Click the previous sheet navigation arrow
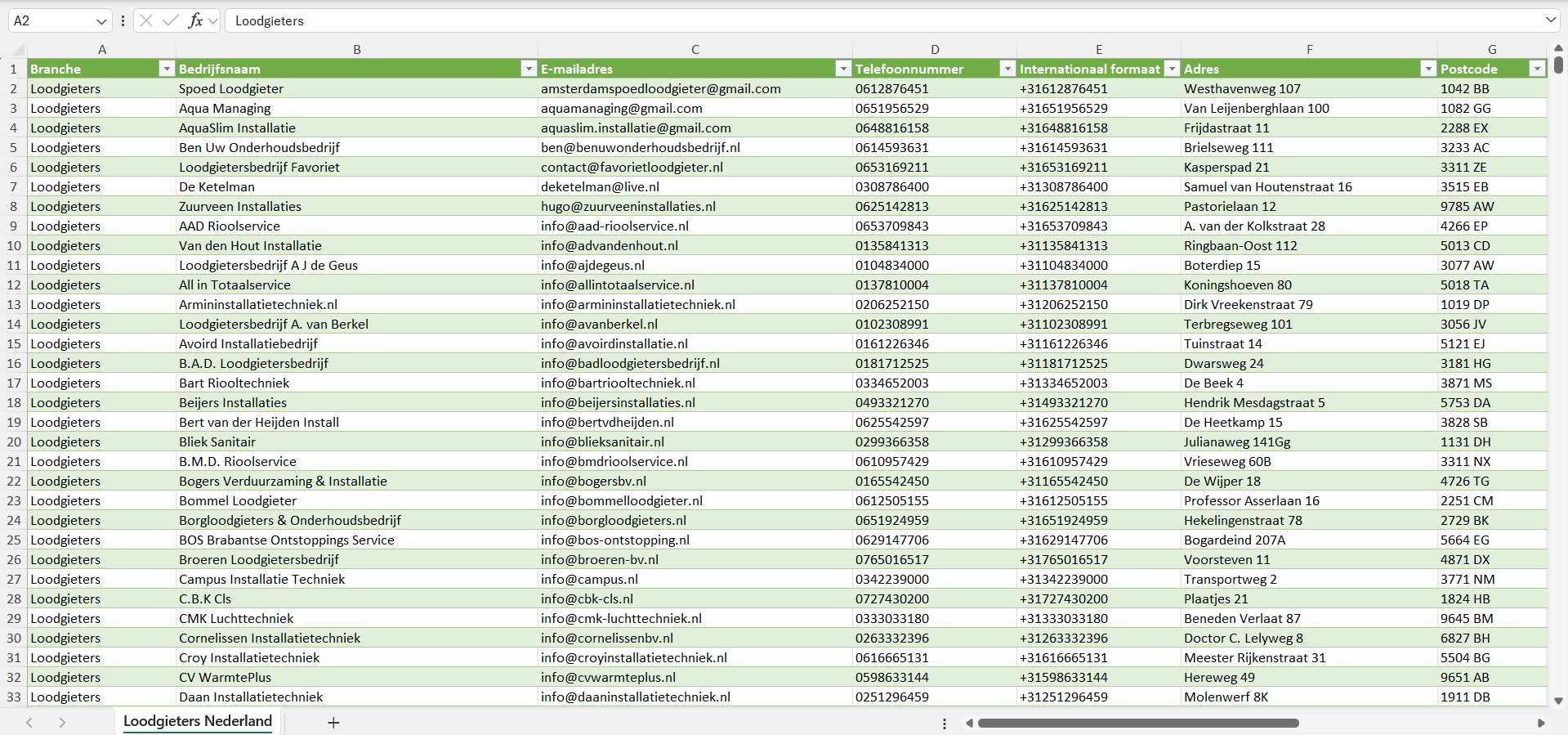The width and height of the screenshot is (1568, 735). click(x=29, y=722)
